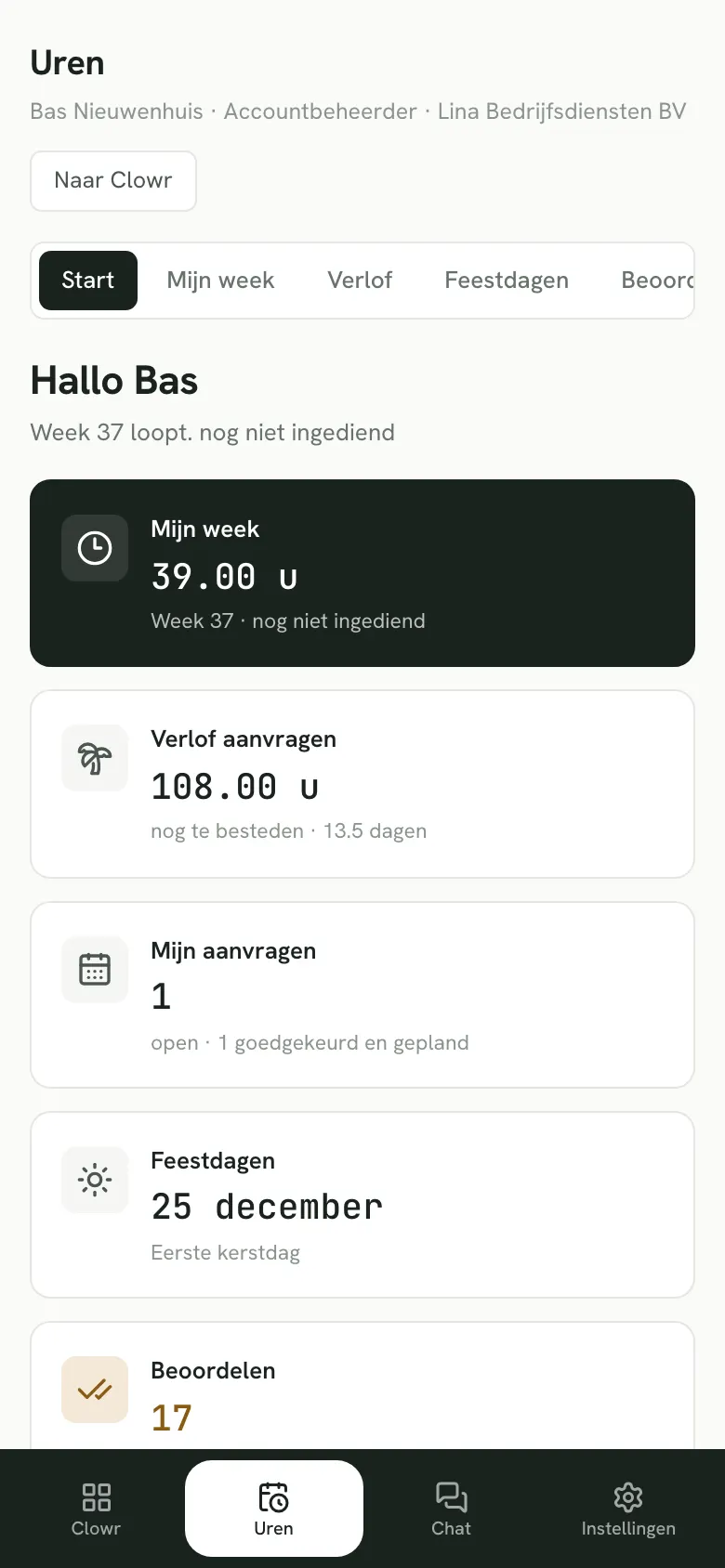Viewport: 725px width, 1568px height.
Task: Open the 25 december Feestdagen card
Action: coord(362,1205)
